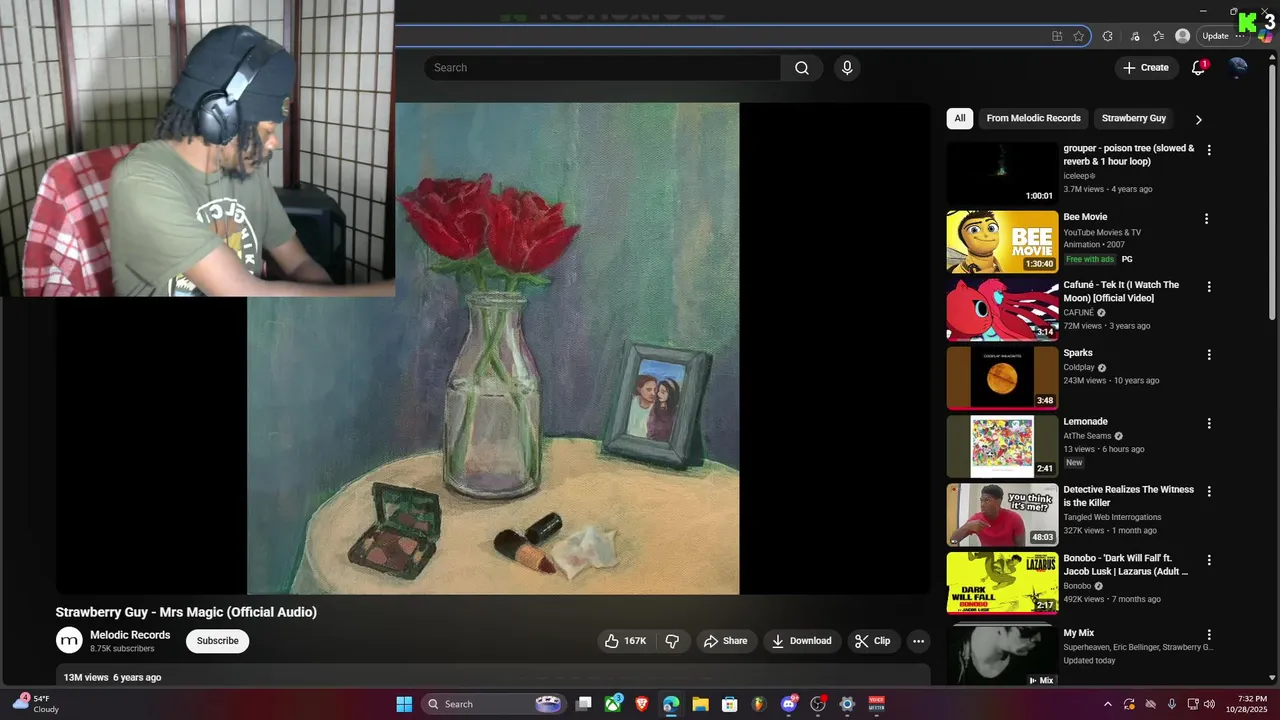Screen dimensions: 1280x720
Task: Open the Sparks Coldplay thumbnail
Action: [x=1002, y=378]
